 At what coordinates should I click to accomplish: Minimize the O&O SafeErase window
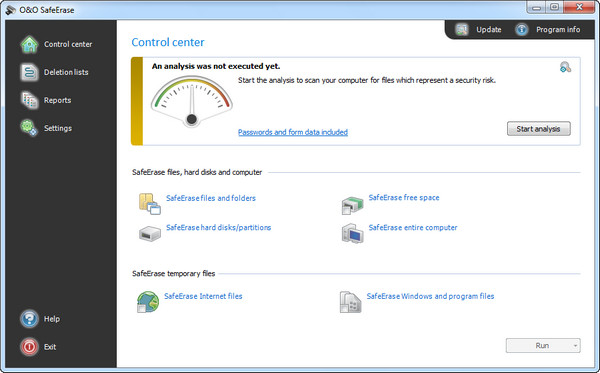pos(536,7)
